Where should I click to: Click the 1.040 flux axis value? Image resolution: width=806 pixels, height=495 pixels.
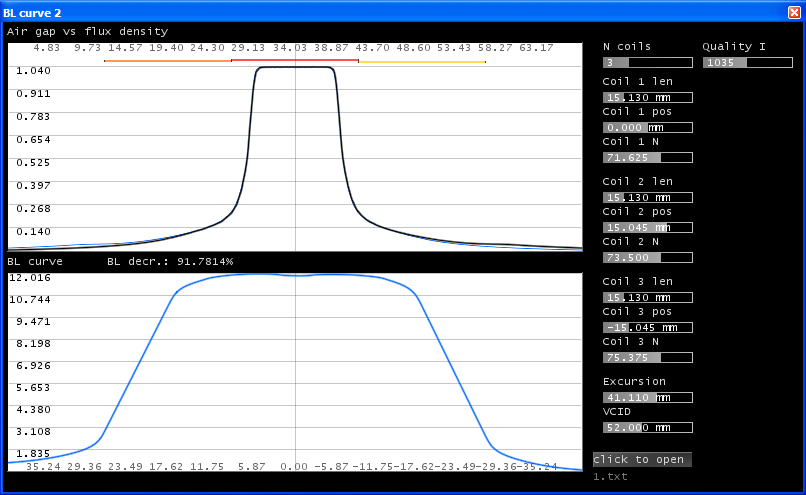point(33,70)
